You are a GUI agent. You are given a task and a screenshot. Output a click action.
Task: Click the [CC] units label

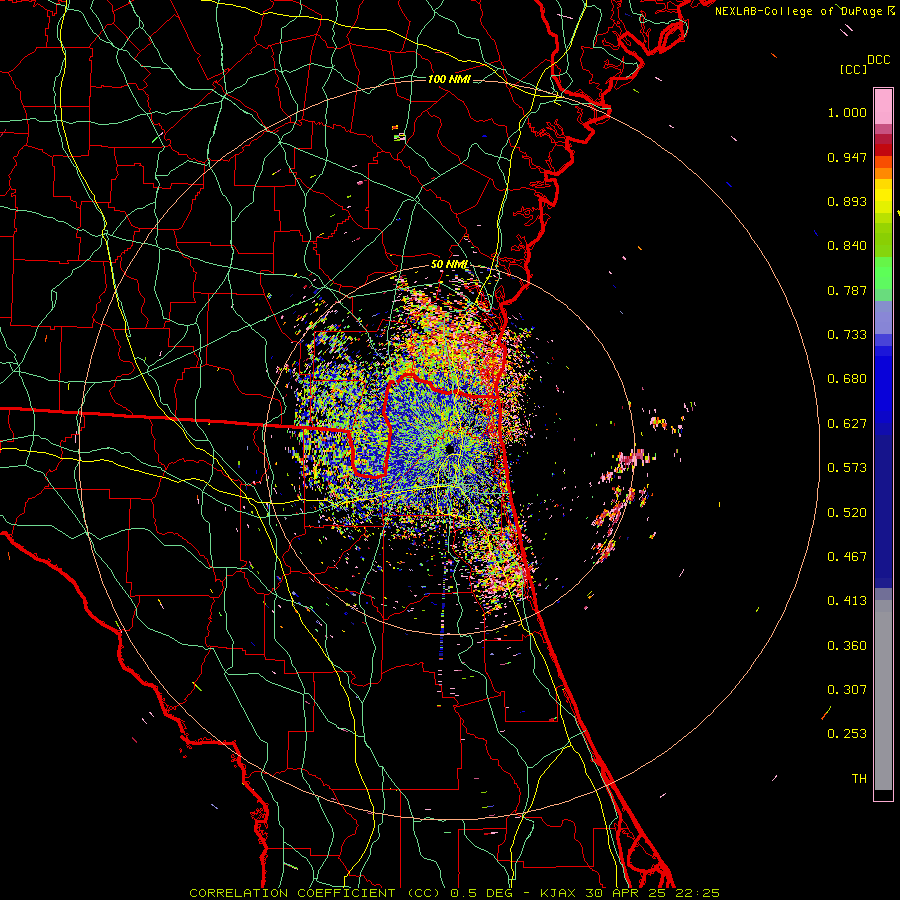853,69
